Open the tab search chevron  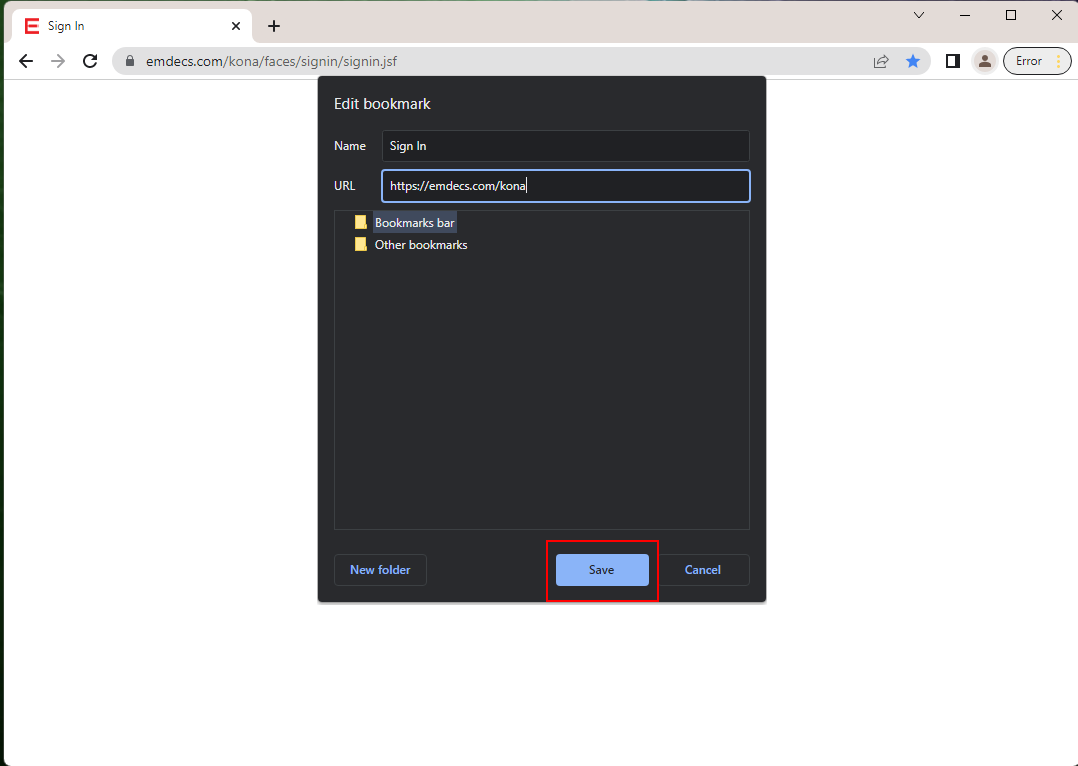[918, 15]
